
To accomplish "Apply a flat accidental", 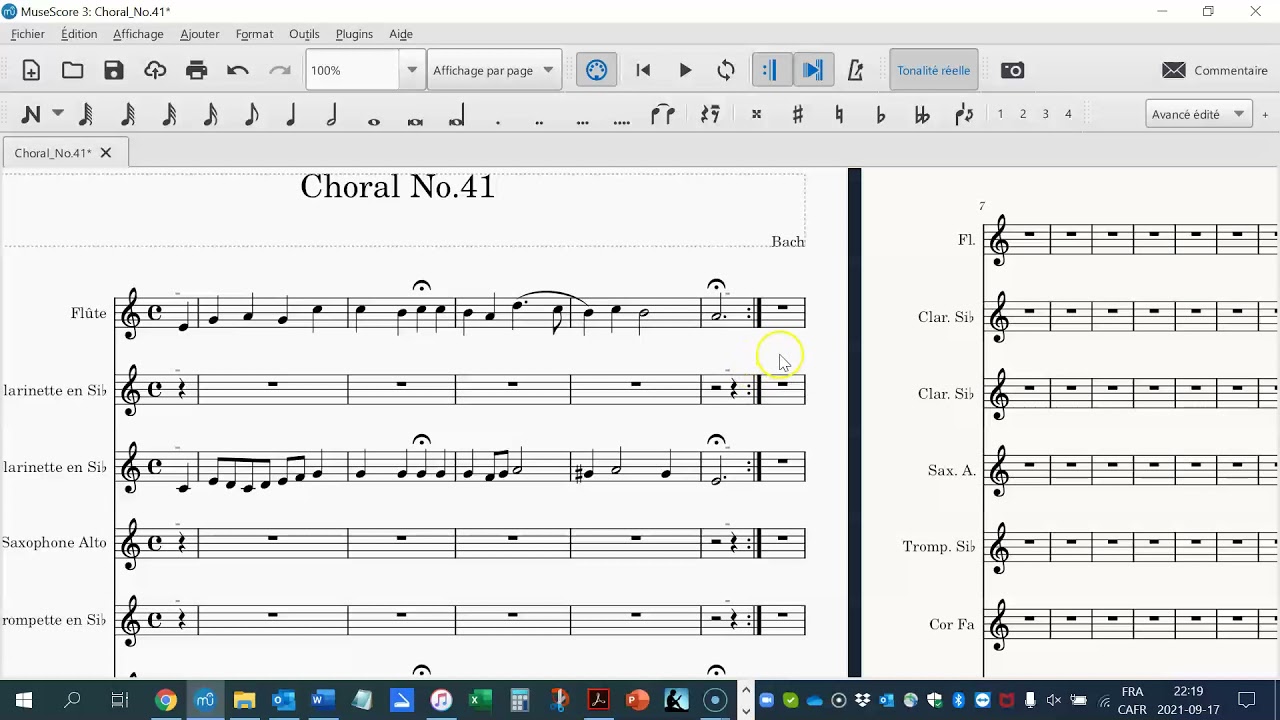I will 880,114.
